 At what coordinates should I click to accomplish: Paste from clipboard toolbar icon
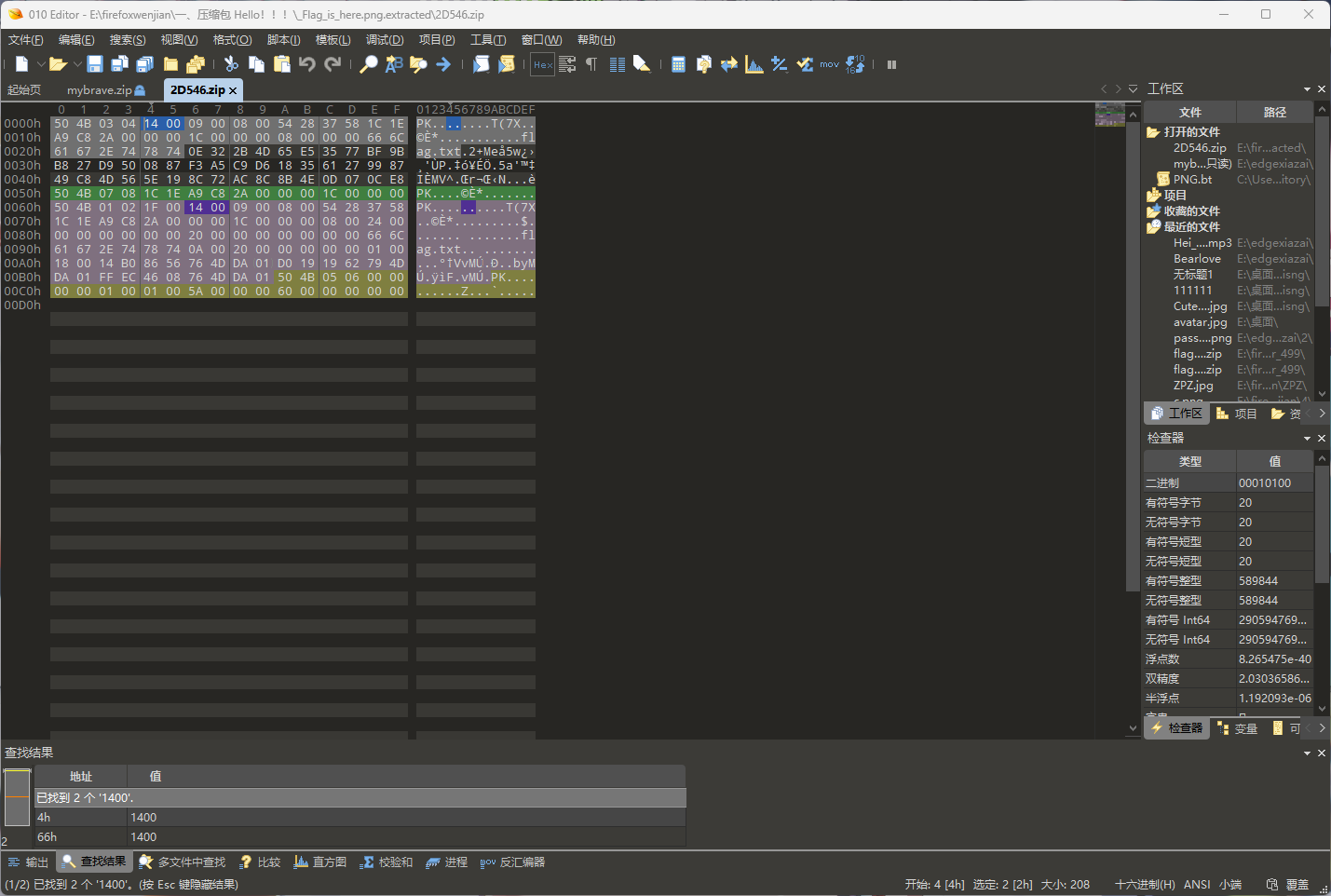tap(281, 64)
